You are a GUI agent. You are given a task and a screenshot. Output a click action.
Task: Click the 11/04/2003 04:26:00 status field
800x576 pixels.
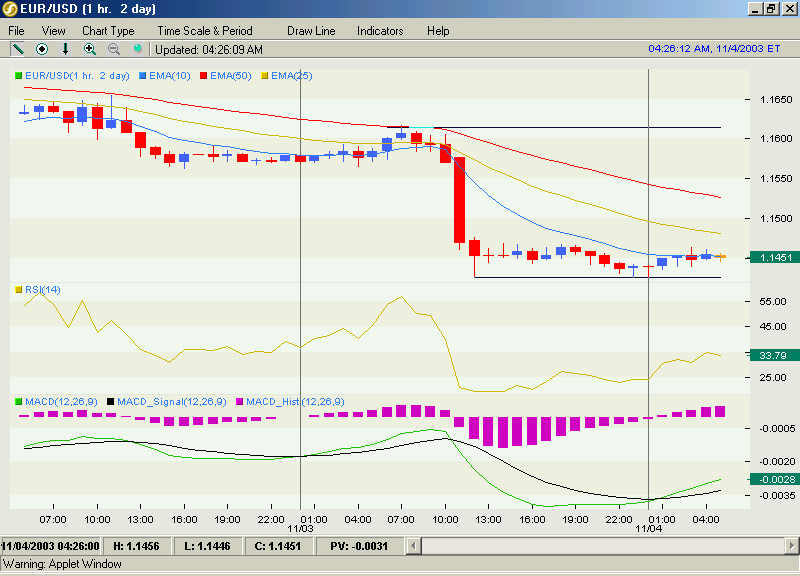51,546
